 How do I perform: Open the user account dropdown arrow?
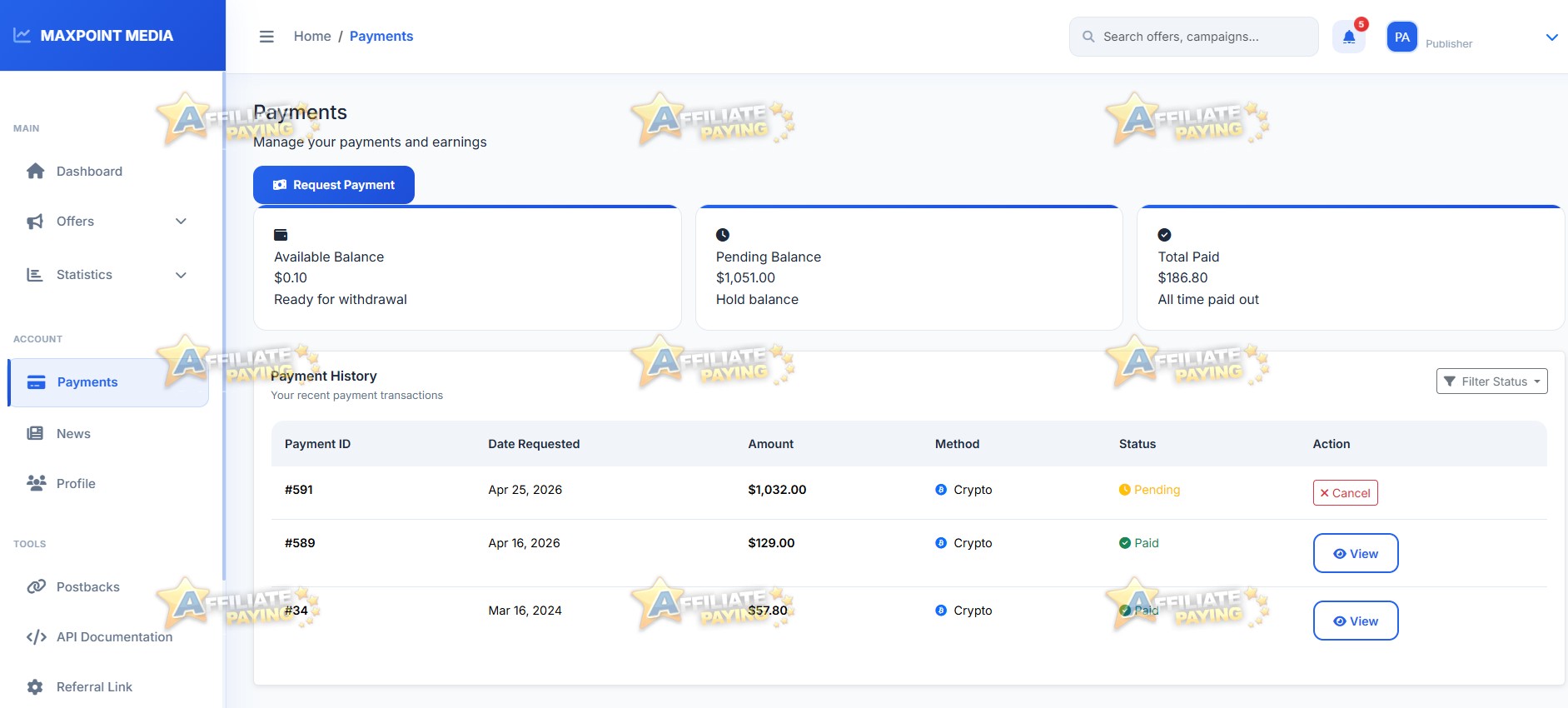coord(1552,37)
